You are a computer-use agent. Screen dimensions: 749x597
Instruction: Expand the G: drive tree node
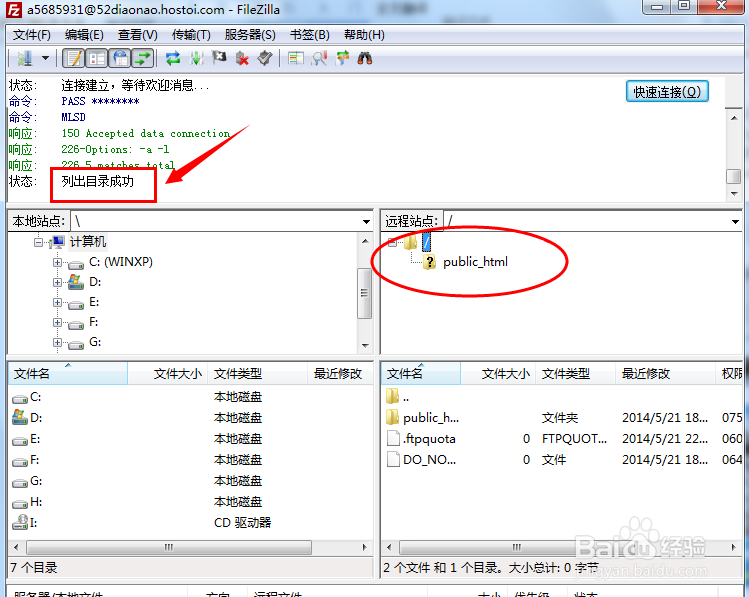57,342
